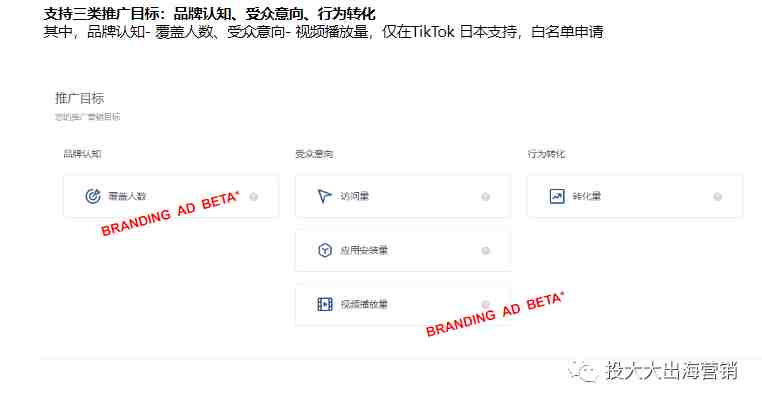Choose the 视频播放量 objective label

pyautogui.click(x=364, y=304)
